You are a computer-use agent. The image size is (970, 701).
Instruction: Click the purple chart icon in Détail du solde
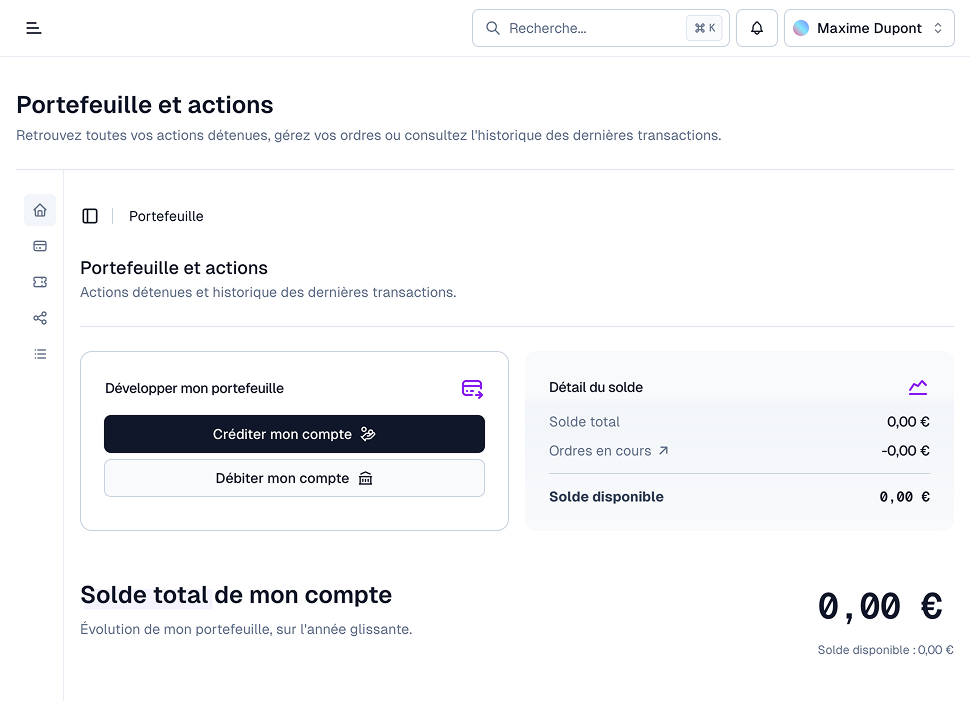tap(918, 387)
